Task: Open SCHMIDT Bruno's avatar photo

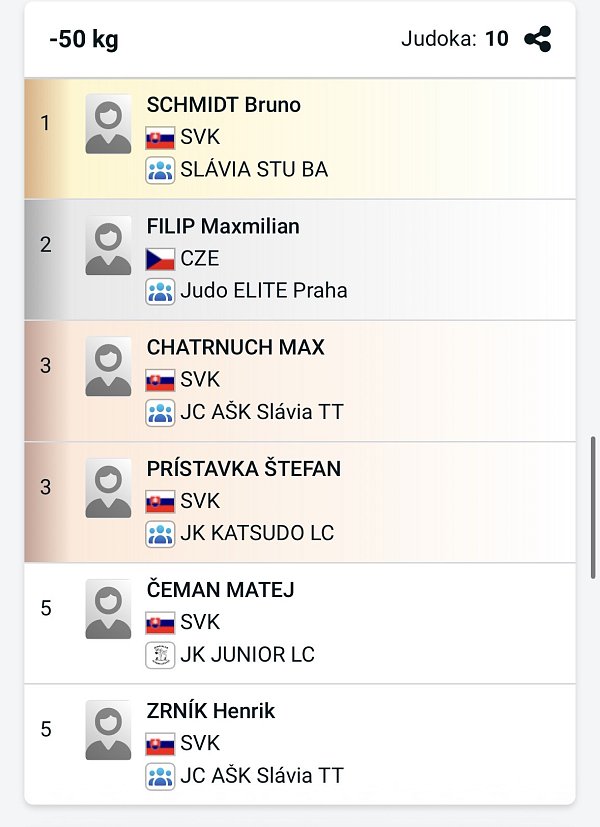Action: 108,124
